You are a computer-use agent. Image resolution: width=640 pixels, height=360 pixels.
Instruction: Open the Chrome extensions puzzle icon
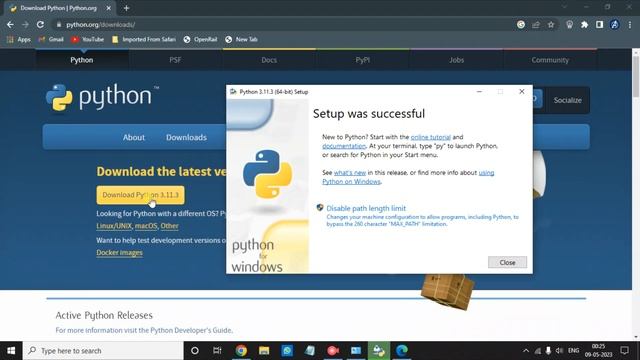point(584,24)
